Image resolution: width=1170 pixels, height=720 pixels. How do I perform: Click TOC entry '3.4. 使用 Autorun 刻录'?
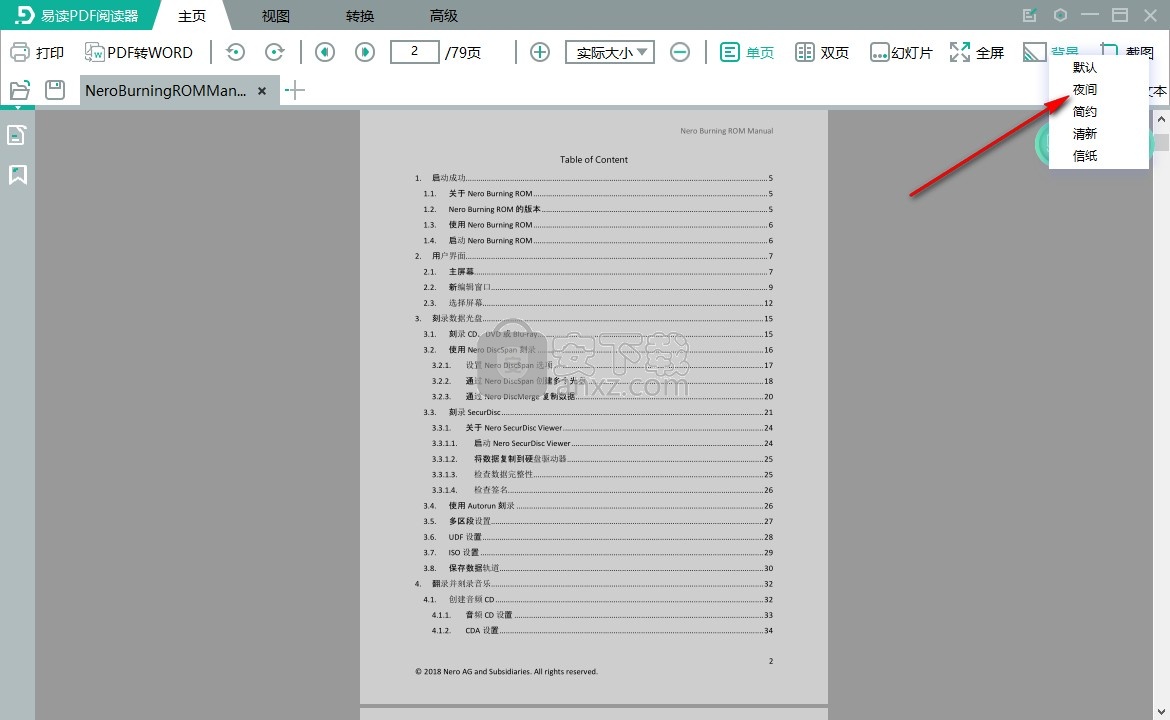(598, 505)
